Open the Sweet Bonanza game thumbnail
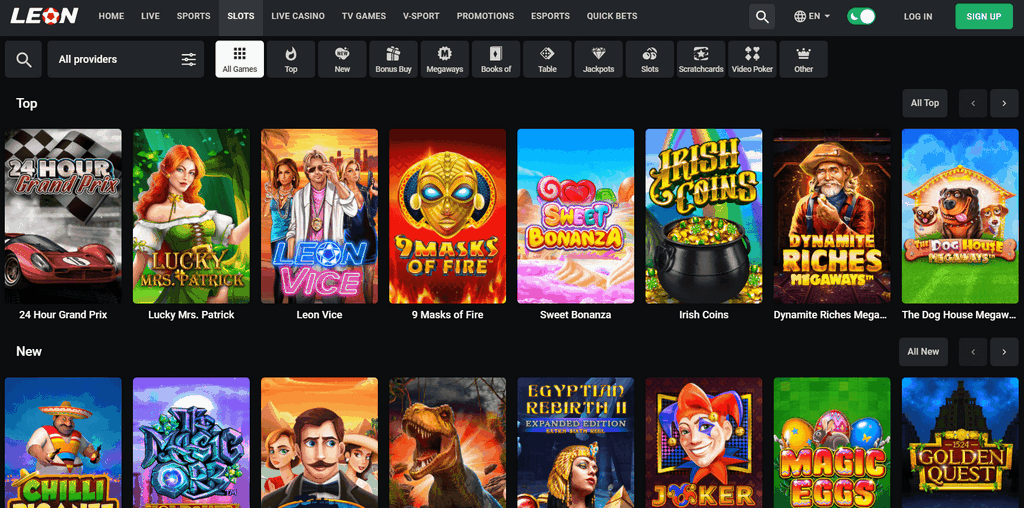Screen dimensions: 1024x508 click(x=575, y=216)
